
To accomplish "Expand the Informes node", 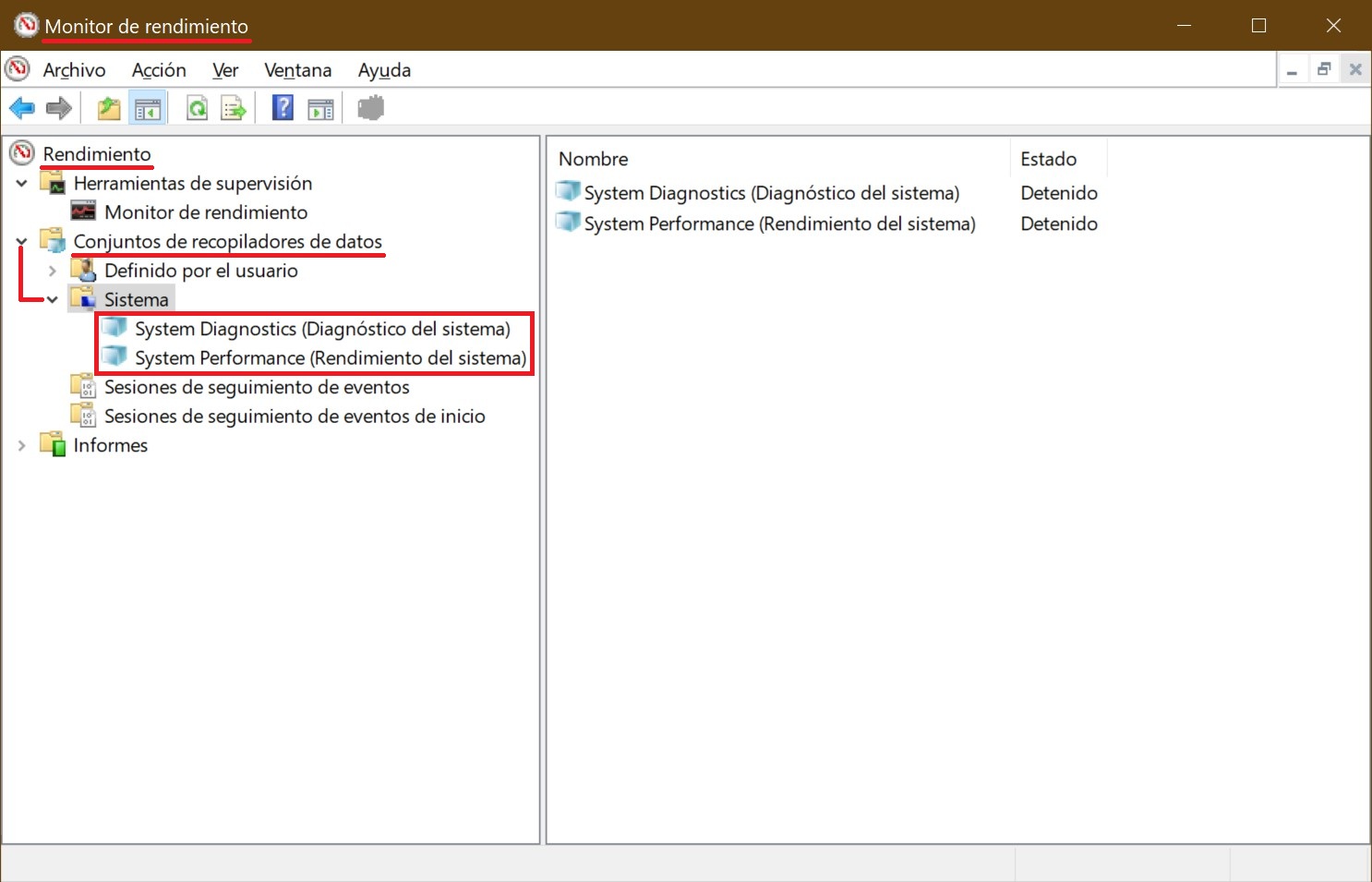I will click(21, 445).
